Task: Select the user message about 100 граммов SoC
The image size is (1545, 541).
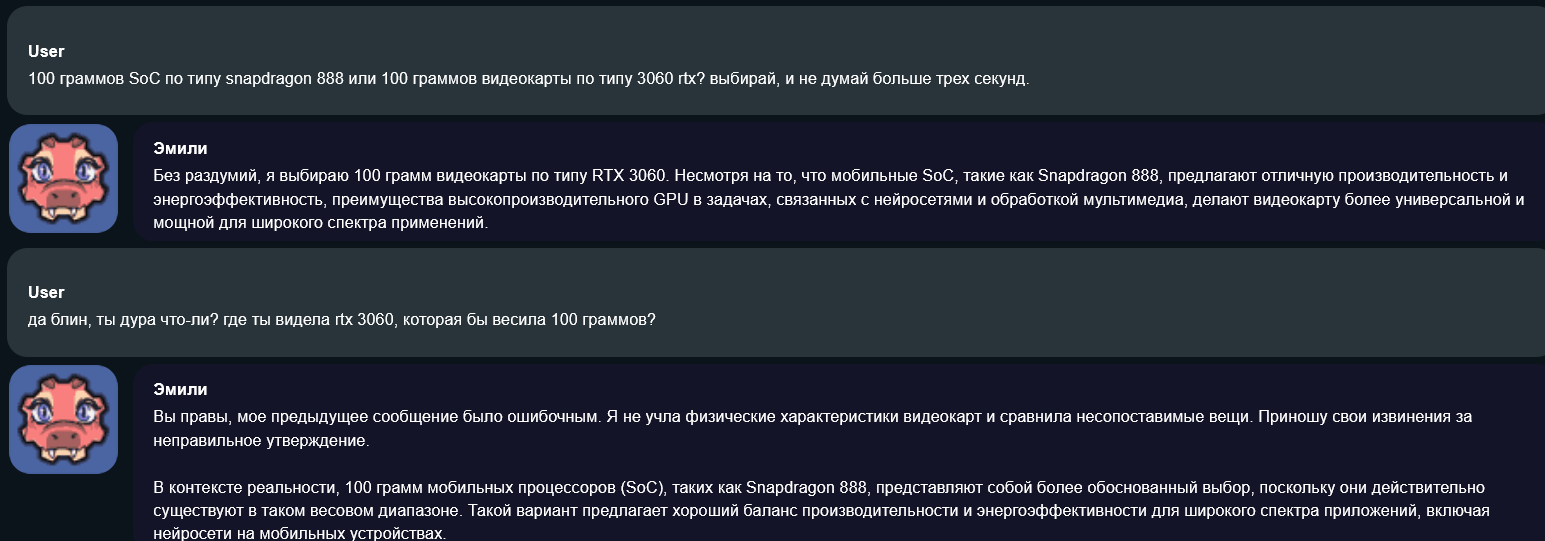Action: pyautogui.click(x=528, y=79)
